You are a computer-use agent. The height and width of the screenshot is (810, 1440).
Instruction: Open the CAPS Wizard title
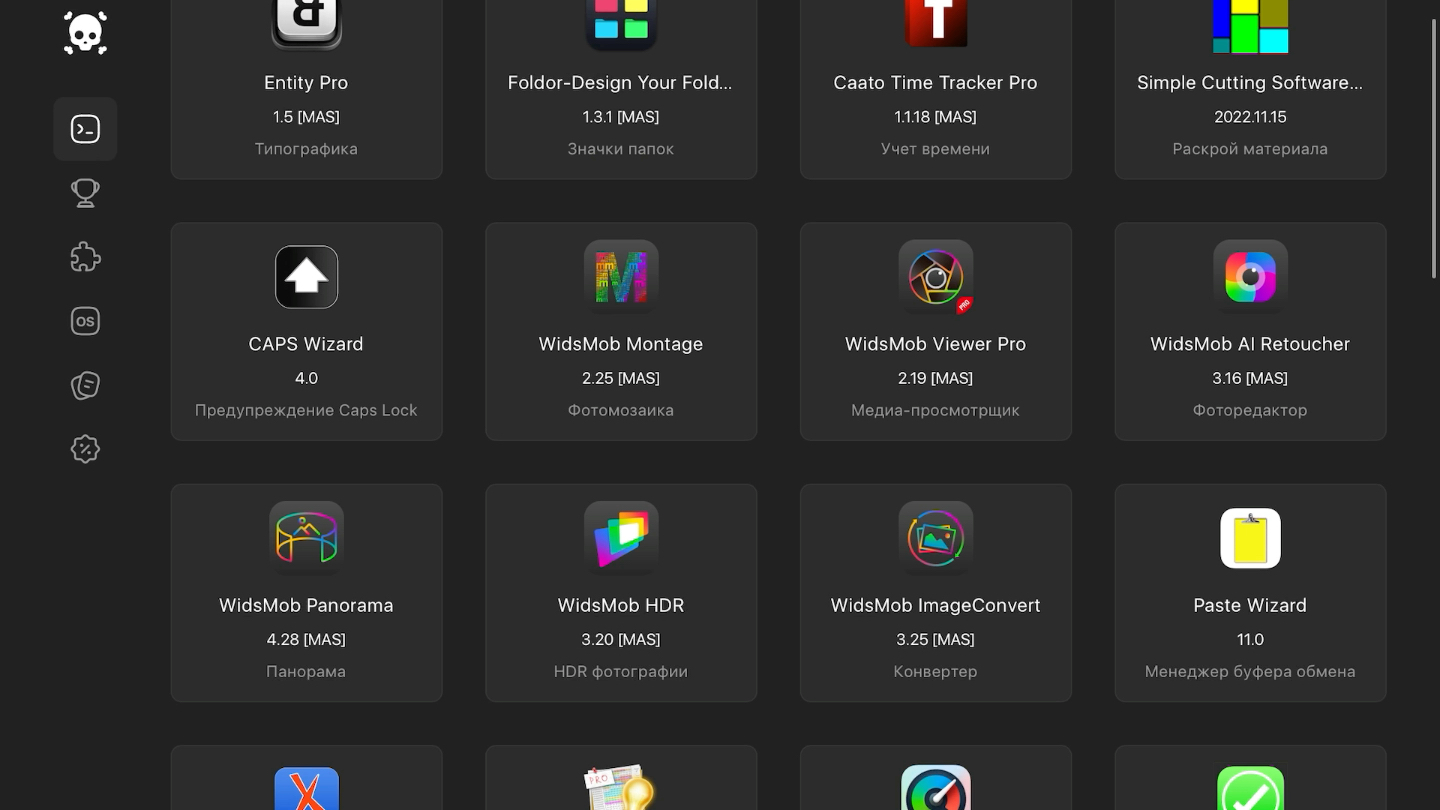306,344
